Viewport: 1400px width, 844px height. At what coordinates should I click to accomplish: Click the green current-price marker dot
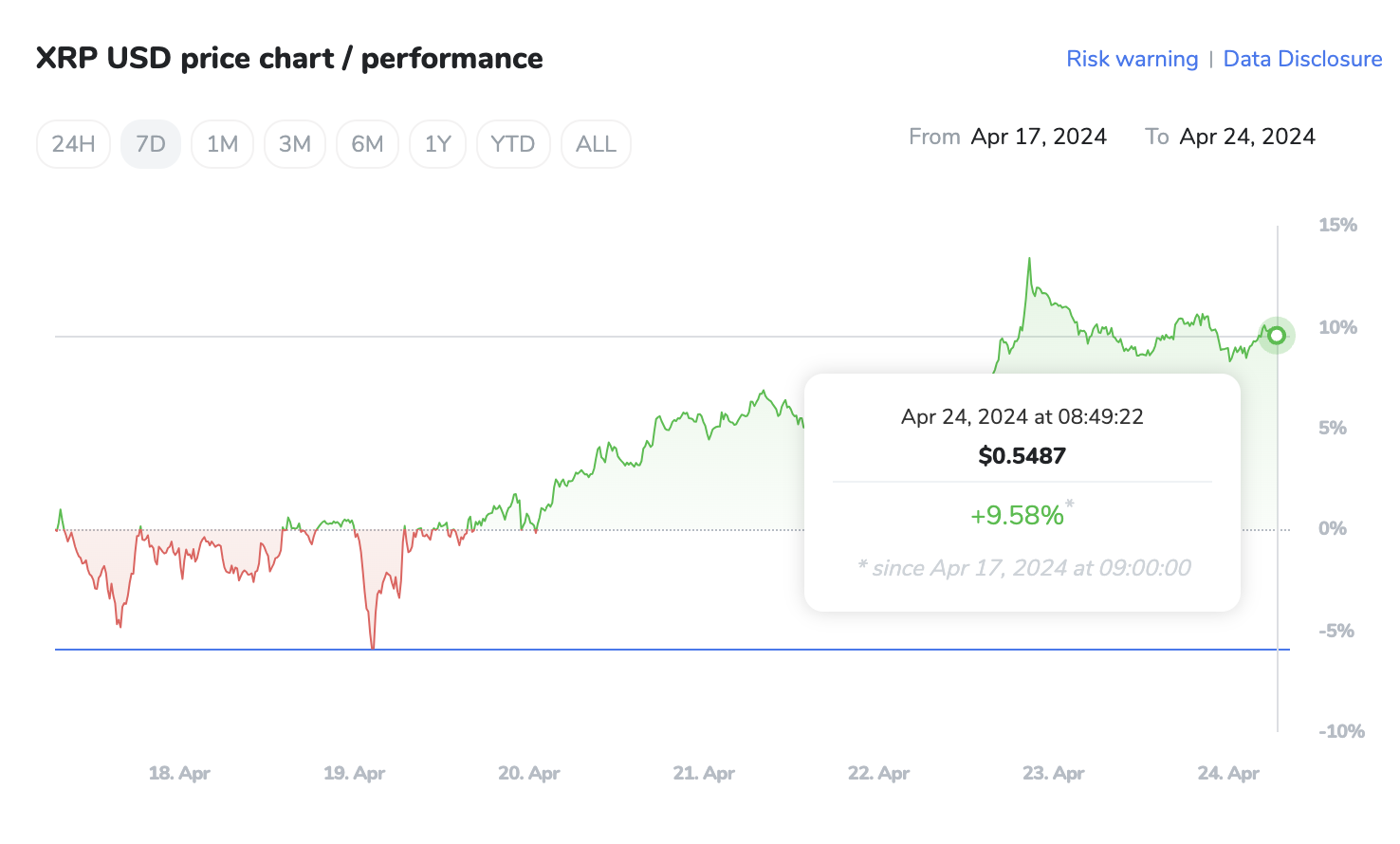click(1277, 335)
